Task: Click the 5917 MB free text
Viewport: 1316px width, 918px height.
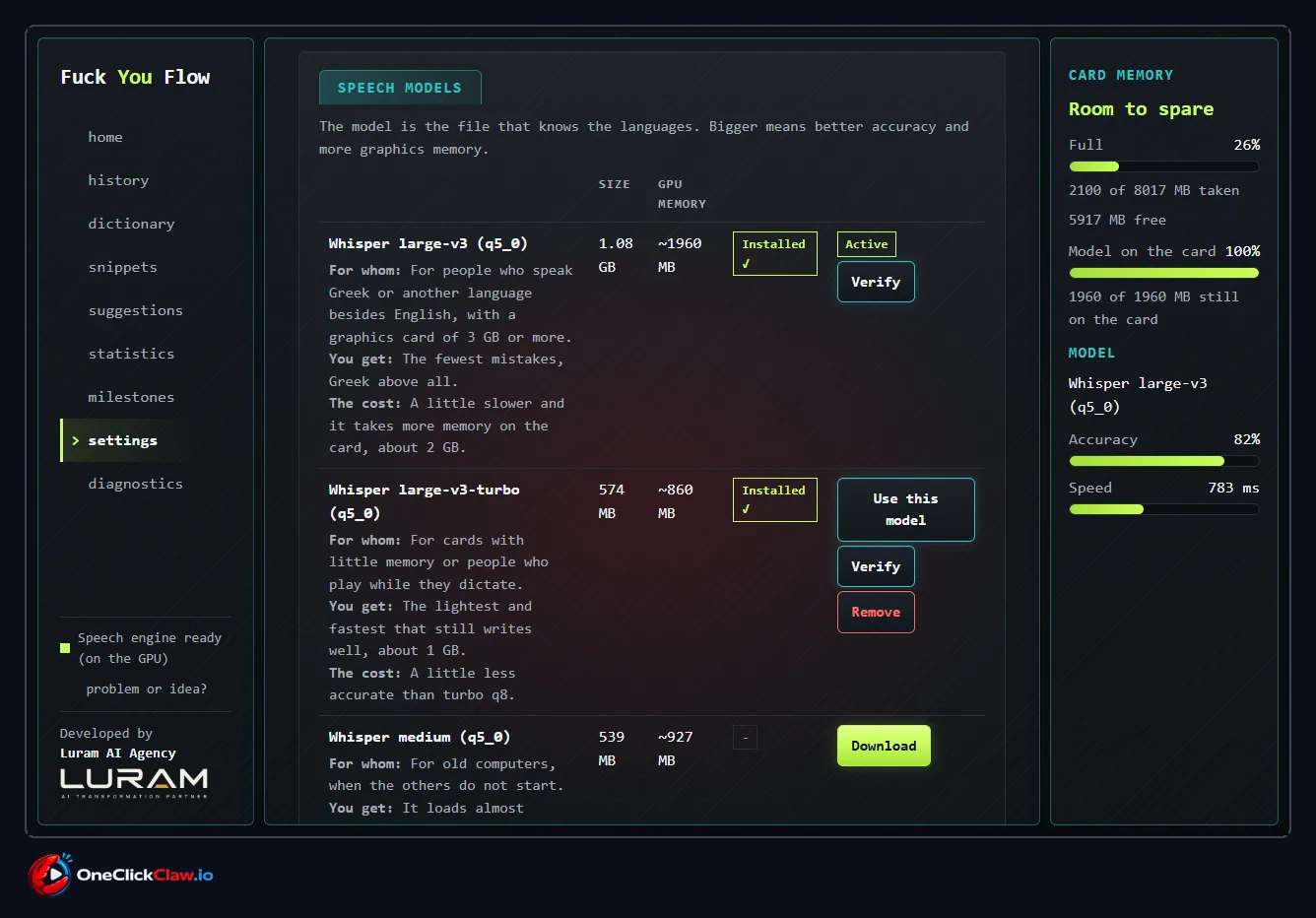Action: point(1117,220)
